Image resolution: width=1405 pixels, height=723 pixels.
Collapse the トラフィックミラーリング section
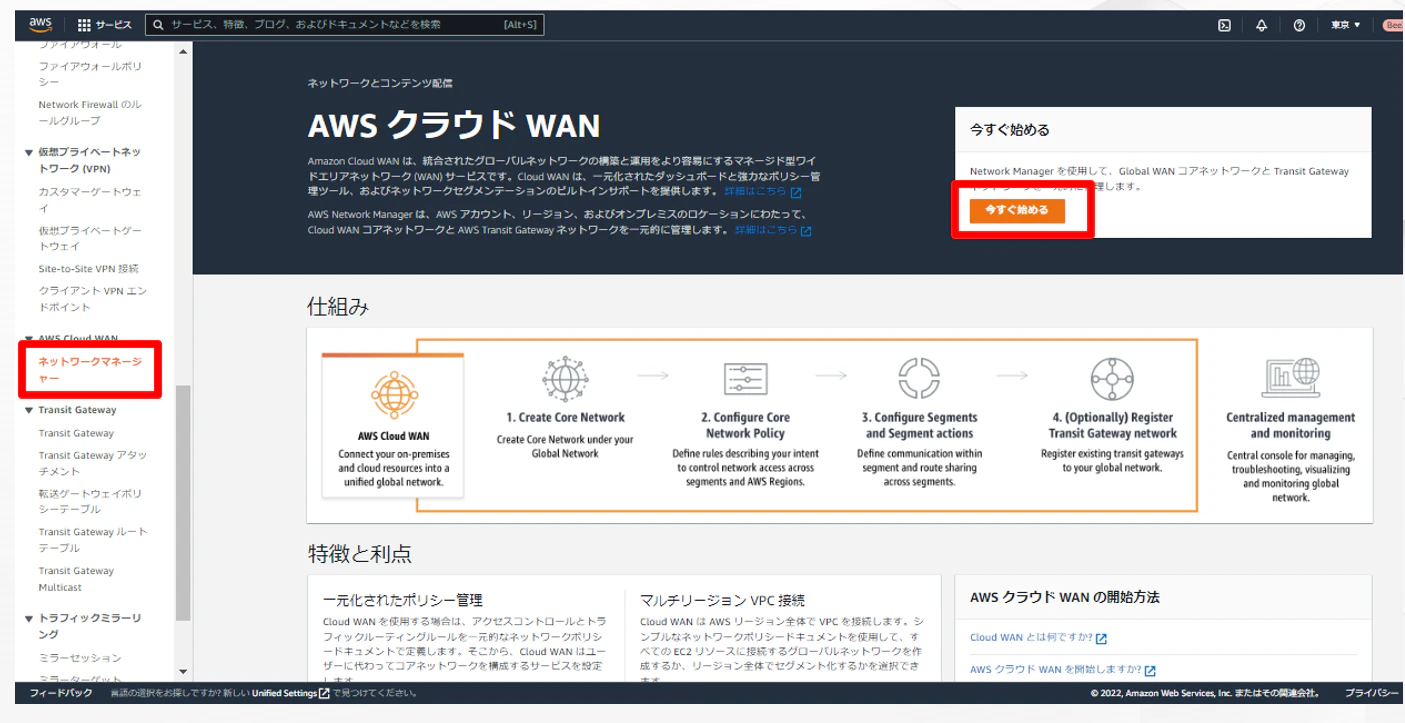[29, 619]
